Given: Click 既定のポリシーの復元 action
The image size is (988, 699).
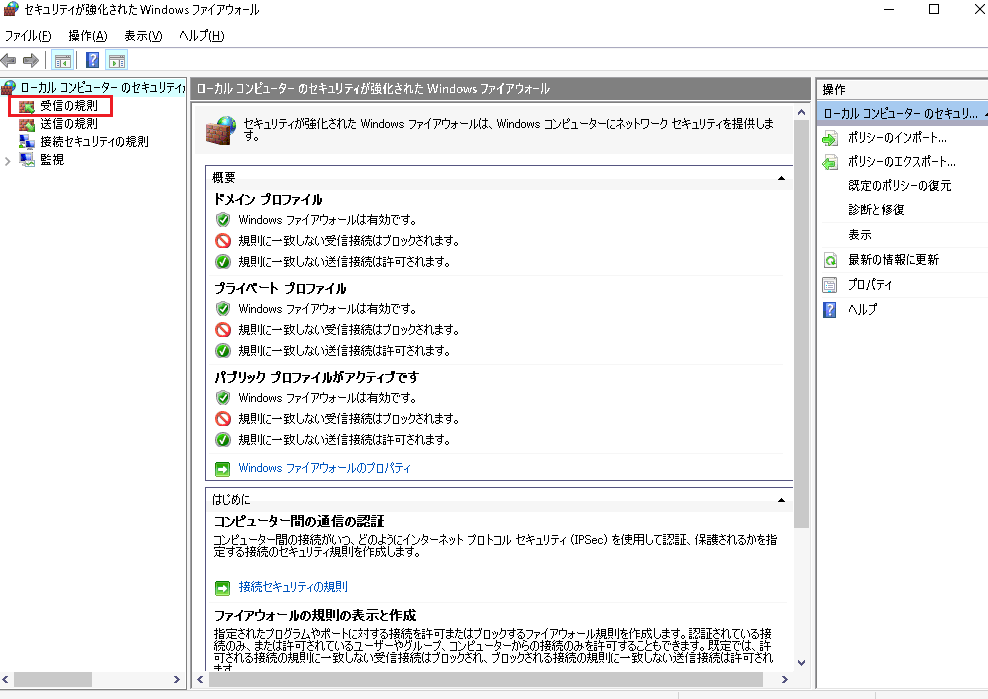Looking at the screenshot, I should tap(900, 186).
